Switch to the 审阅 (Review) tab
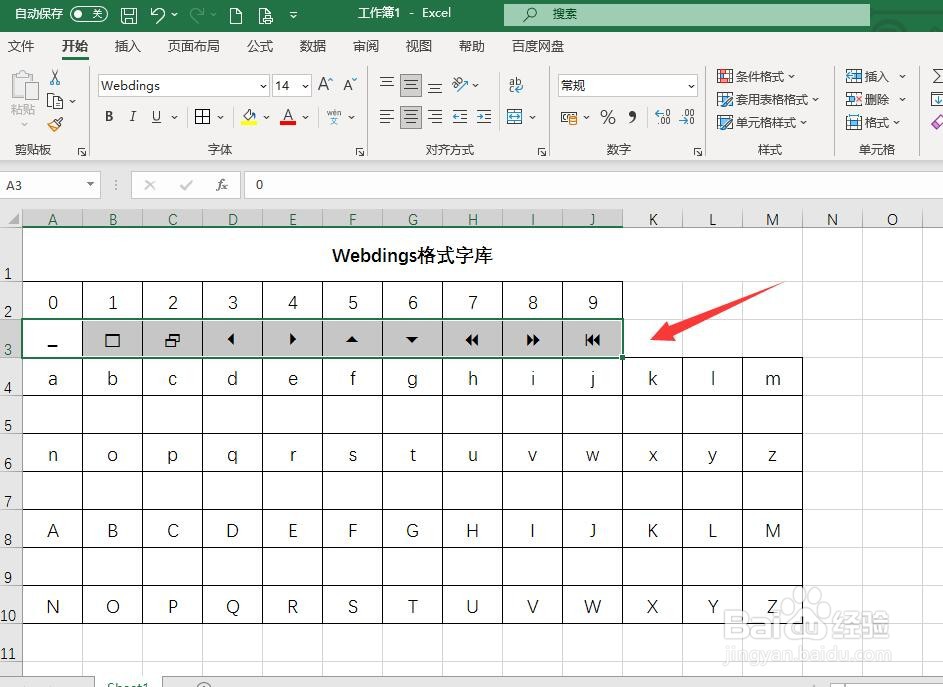The width and height of the screenshot is (943, 687). [x=366, y=46]
